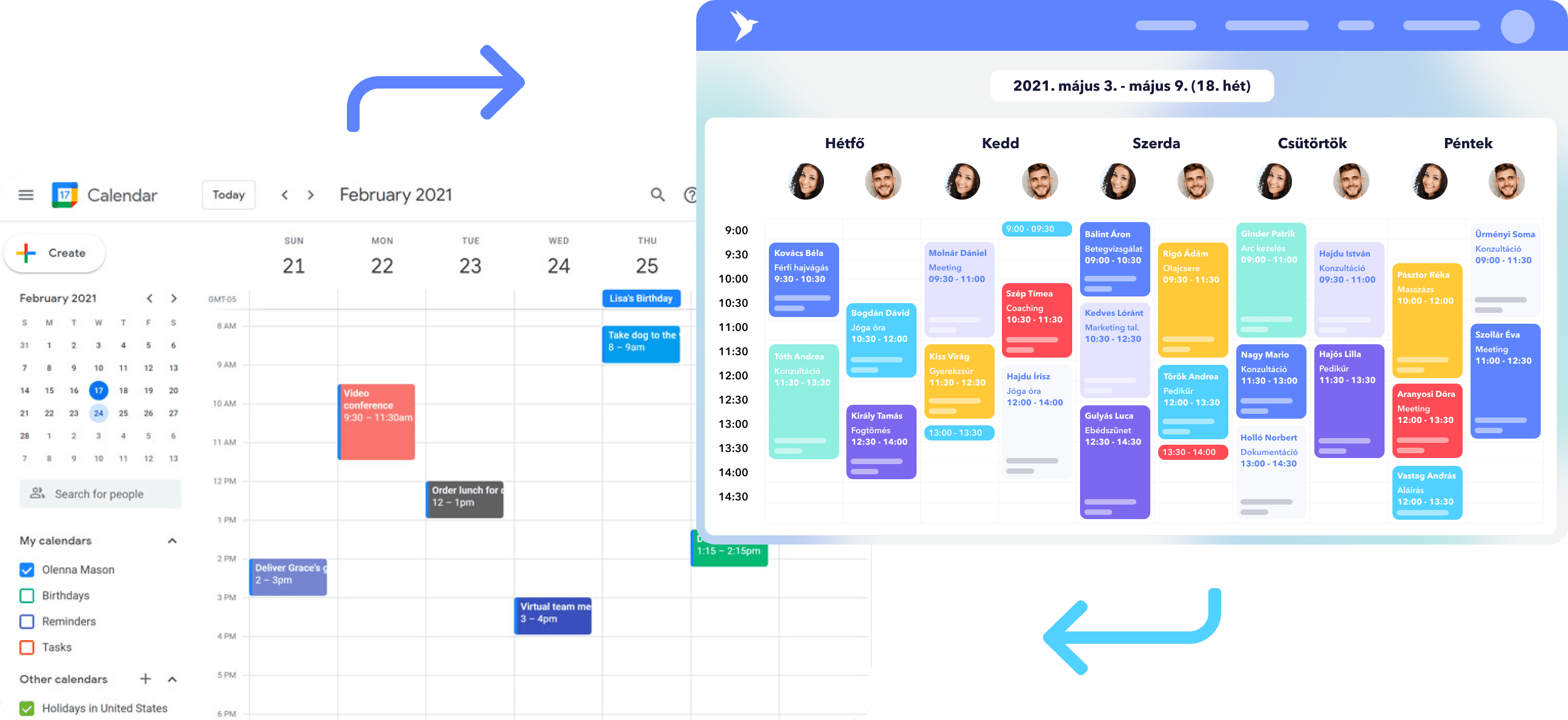Click the Google Calendar 'Create' button
1568x720 pixels.
click(56, 253)
